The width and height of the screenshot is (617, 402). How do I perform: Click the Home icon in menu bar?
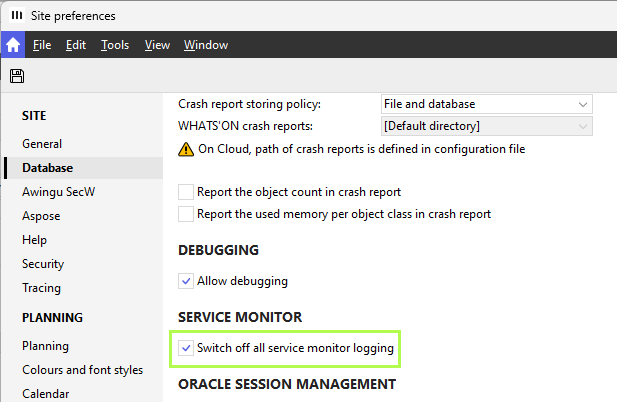tap(13, 45)
